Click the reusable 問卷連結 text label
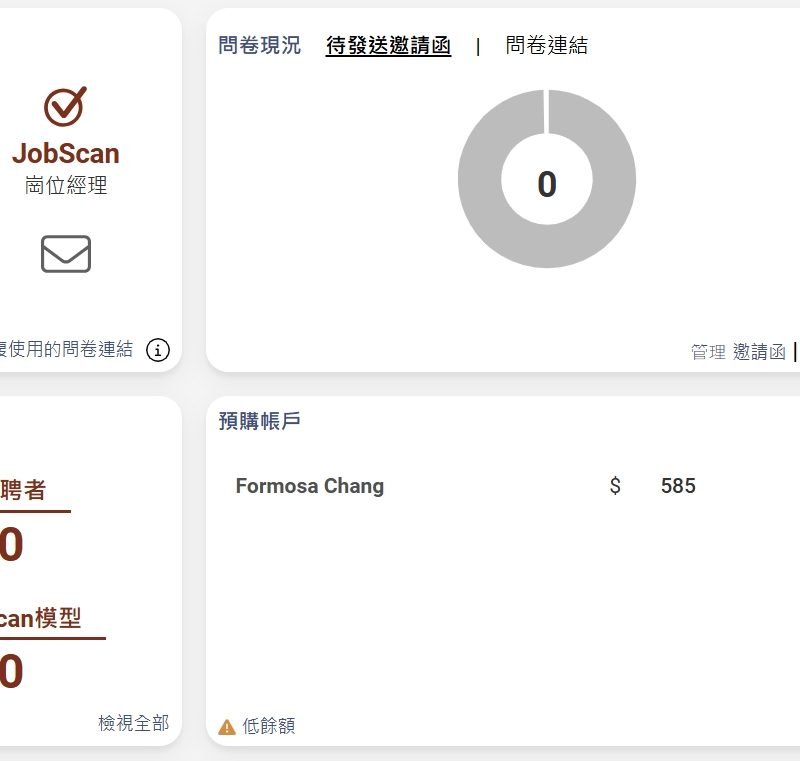This screenshot has height=761, width=800. [x=66, y=349]
